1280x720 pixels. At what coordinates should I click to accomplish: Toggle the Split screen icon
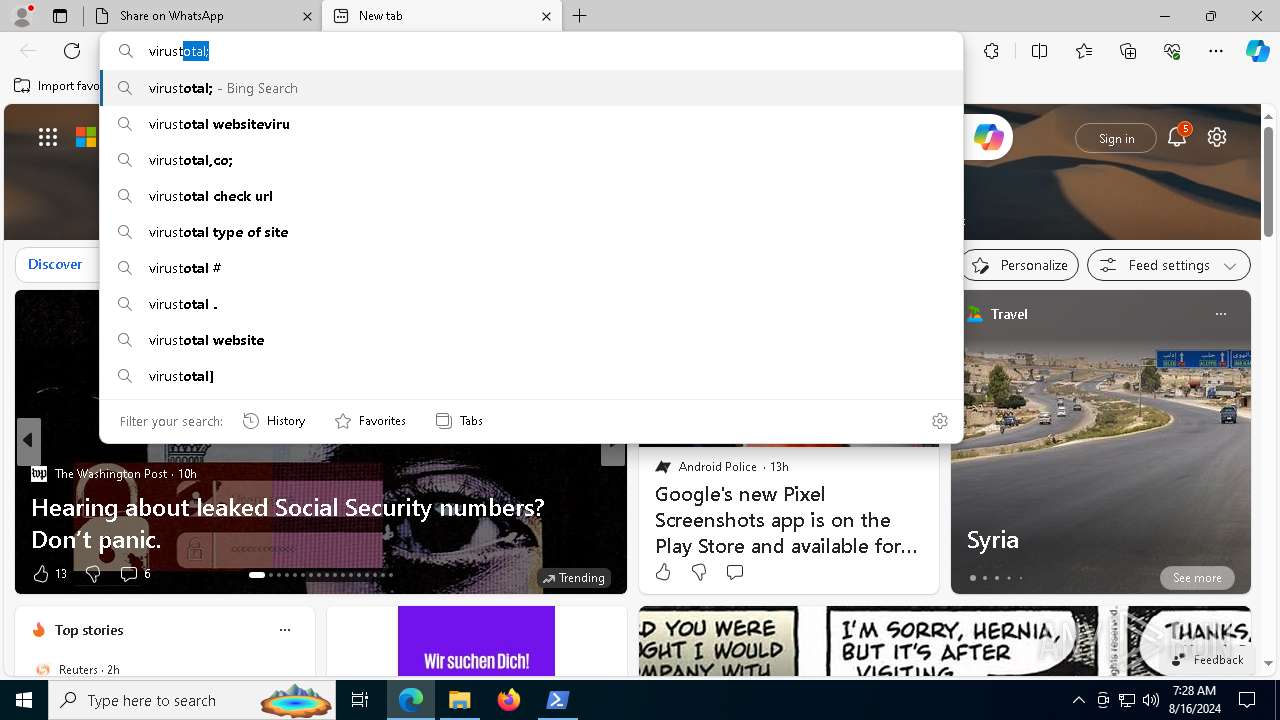1039,51
